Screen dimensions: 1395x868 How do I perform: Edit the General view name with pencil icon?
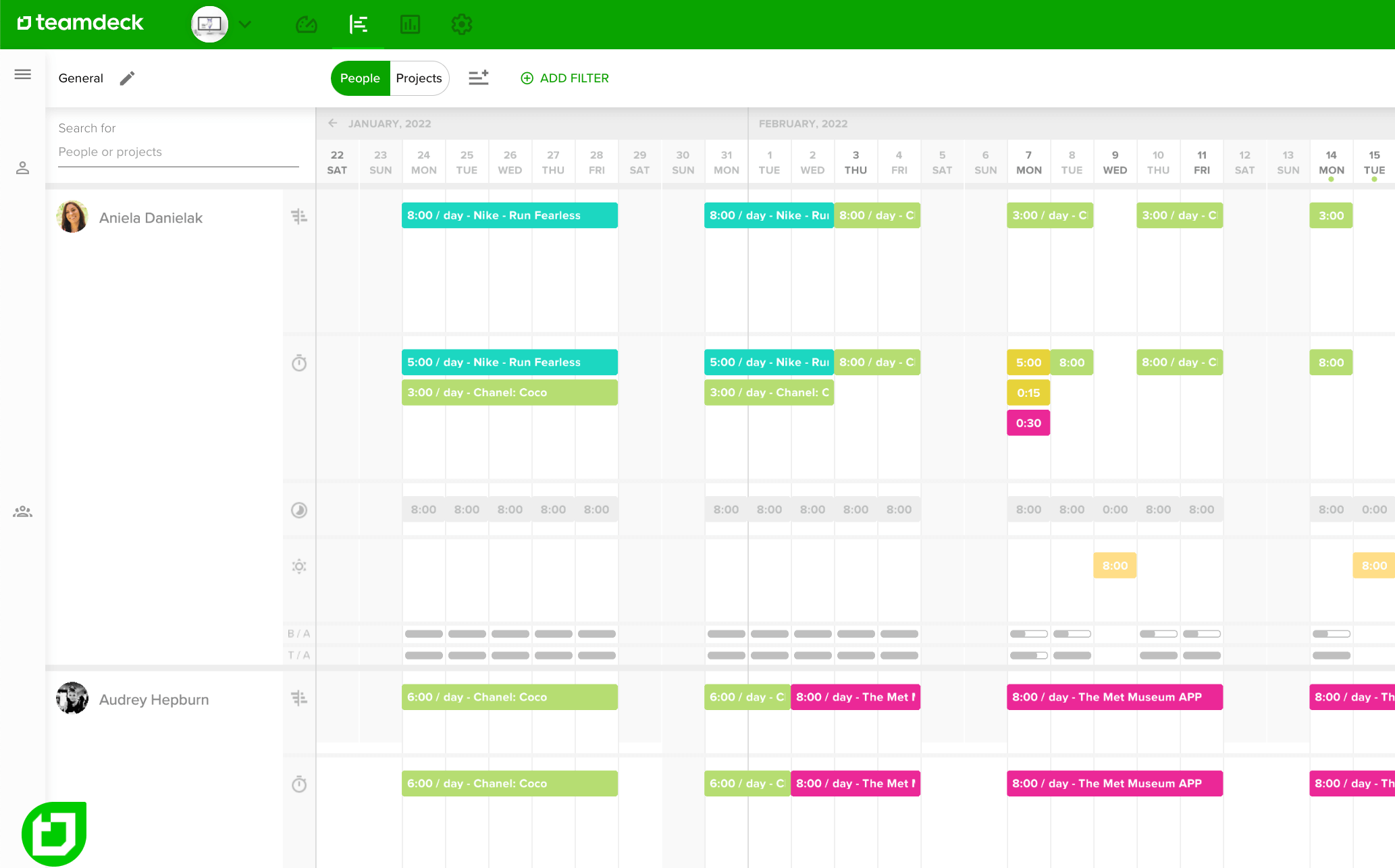127,78
